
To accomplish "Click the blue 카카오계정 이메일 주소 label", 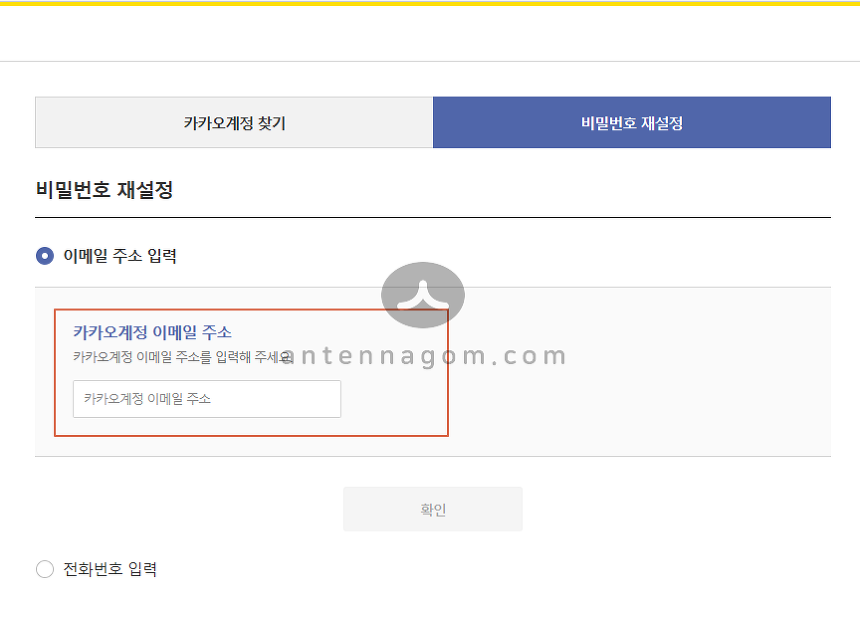I will [x=152, y=332].
